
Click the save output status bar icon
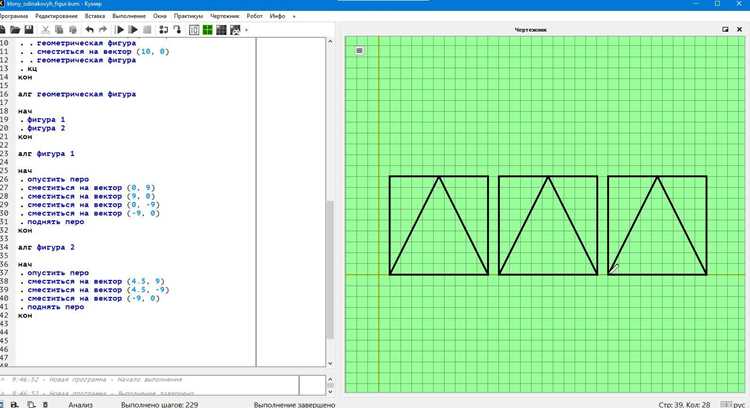tap(15, 405)
